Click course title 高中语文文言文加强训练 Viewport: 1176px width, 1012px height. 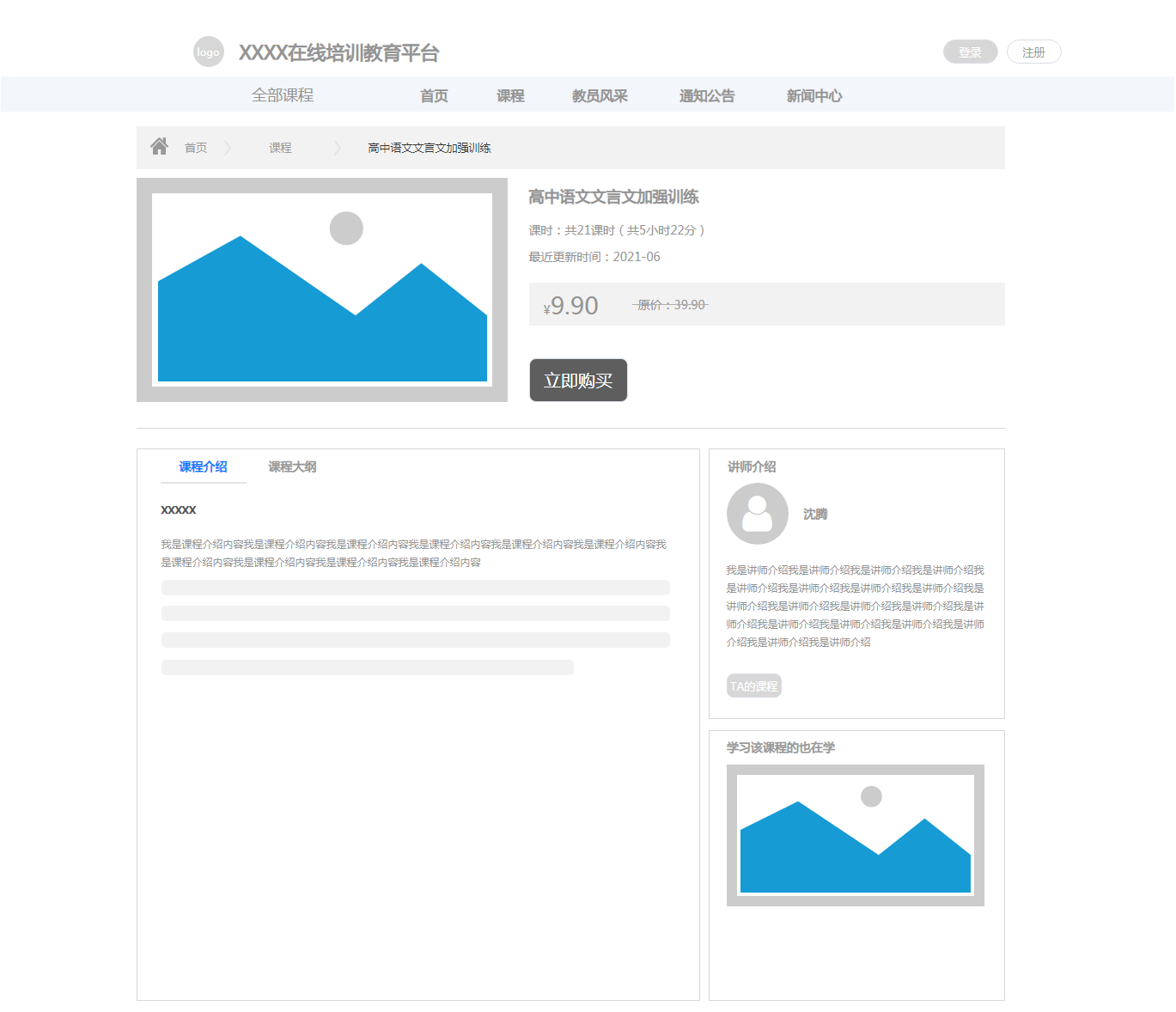pyautogui.click(x=613, y=197)
